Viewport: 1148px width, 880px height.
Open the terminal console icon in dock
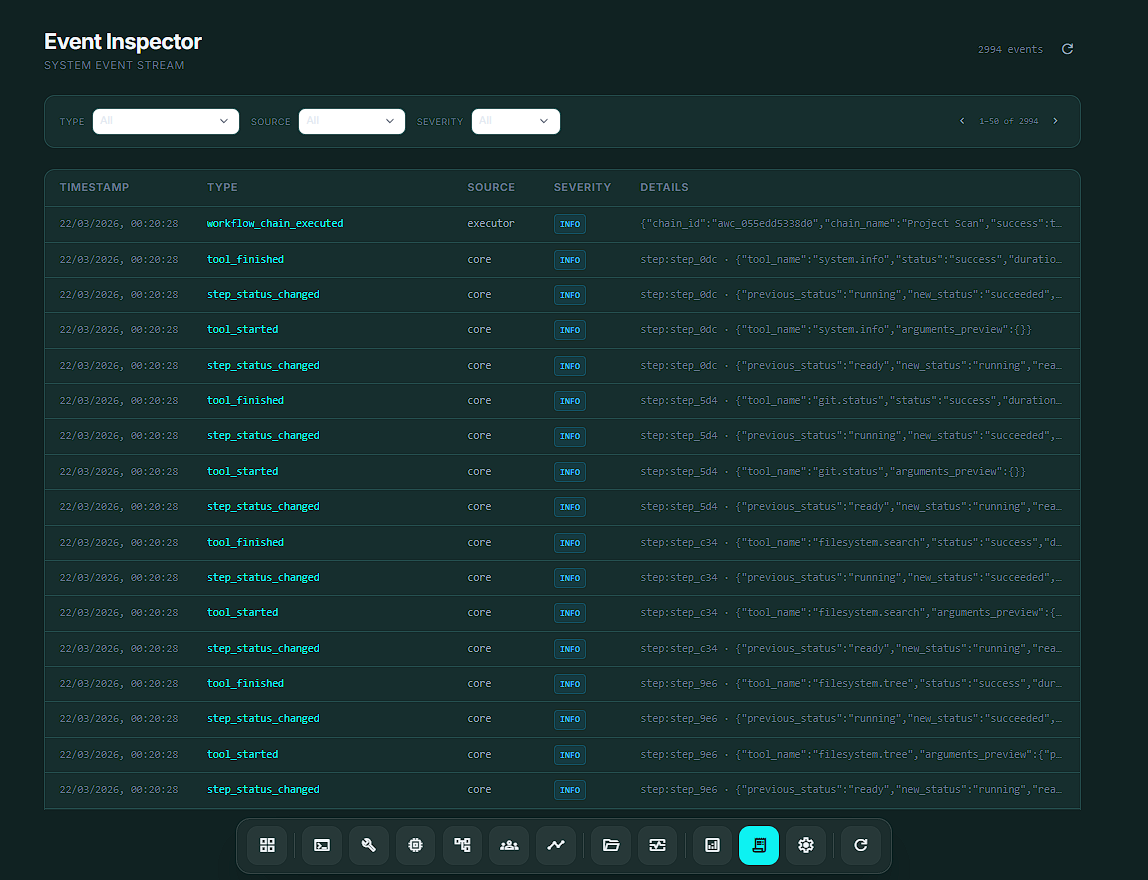322,845
